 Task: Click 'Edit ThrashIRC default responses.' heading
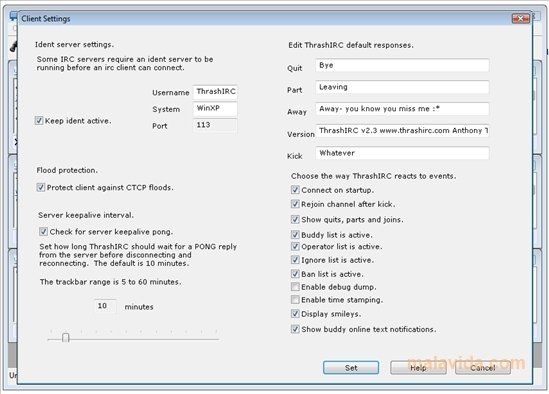point(351,45)
